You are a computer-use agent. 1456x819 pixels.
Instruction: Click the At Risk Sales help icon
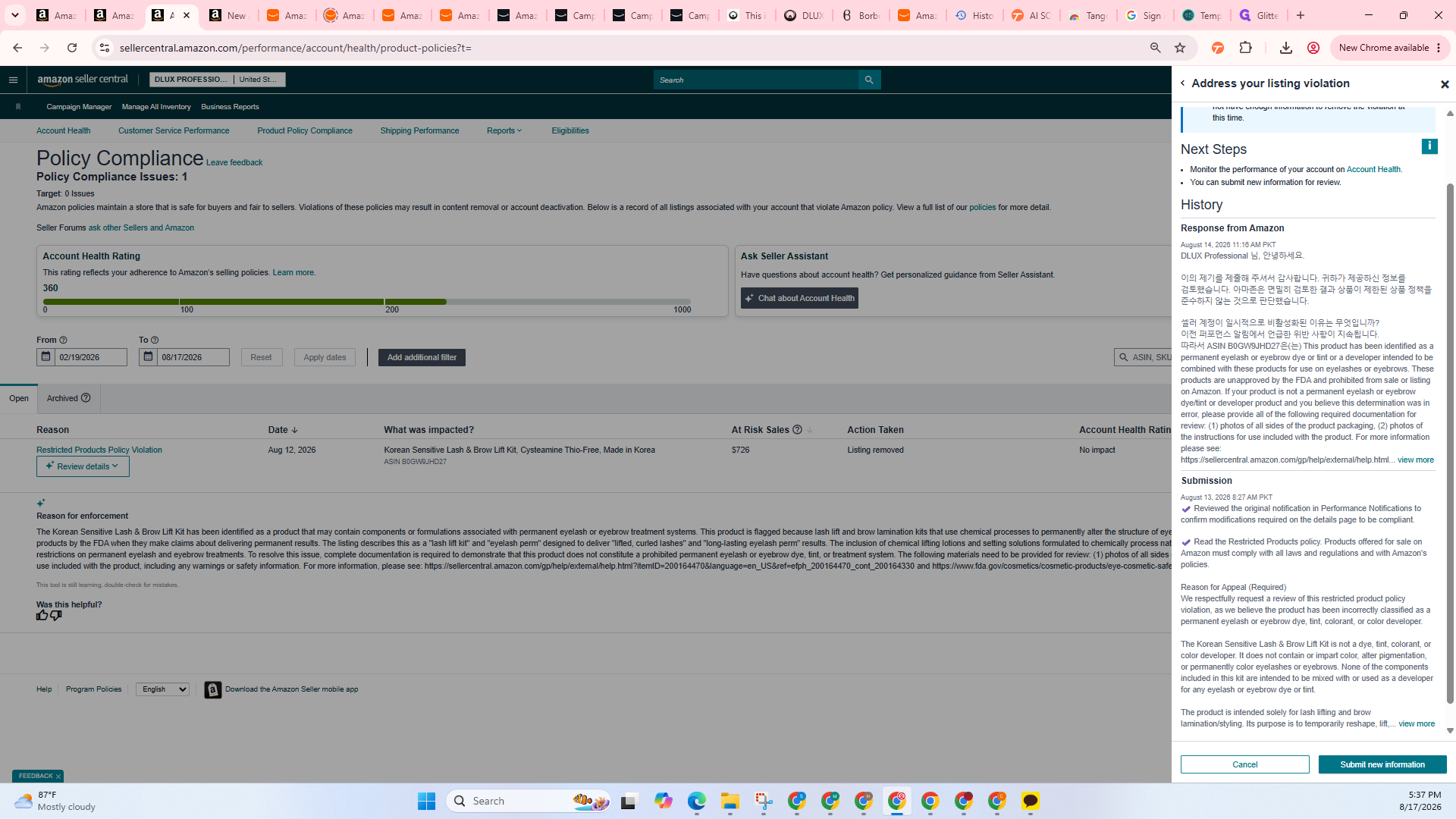pyautogui.click(x=797, y=430)
